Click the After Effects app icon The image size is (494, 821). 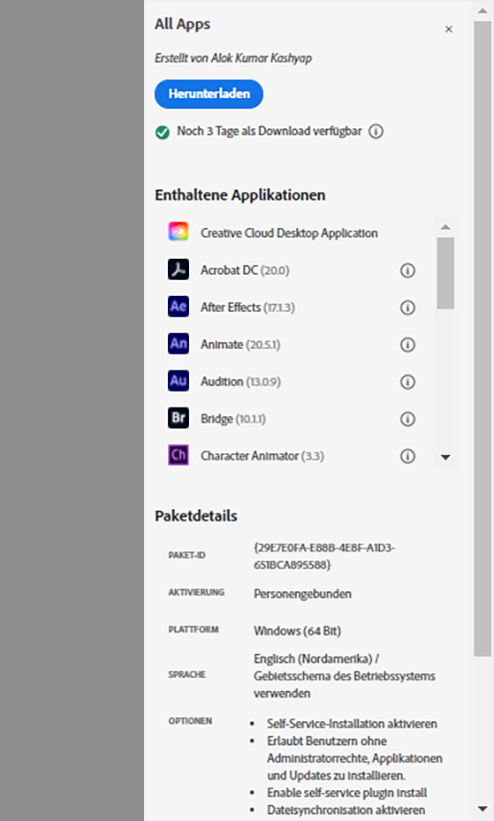click(x=178, y=307)
